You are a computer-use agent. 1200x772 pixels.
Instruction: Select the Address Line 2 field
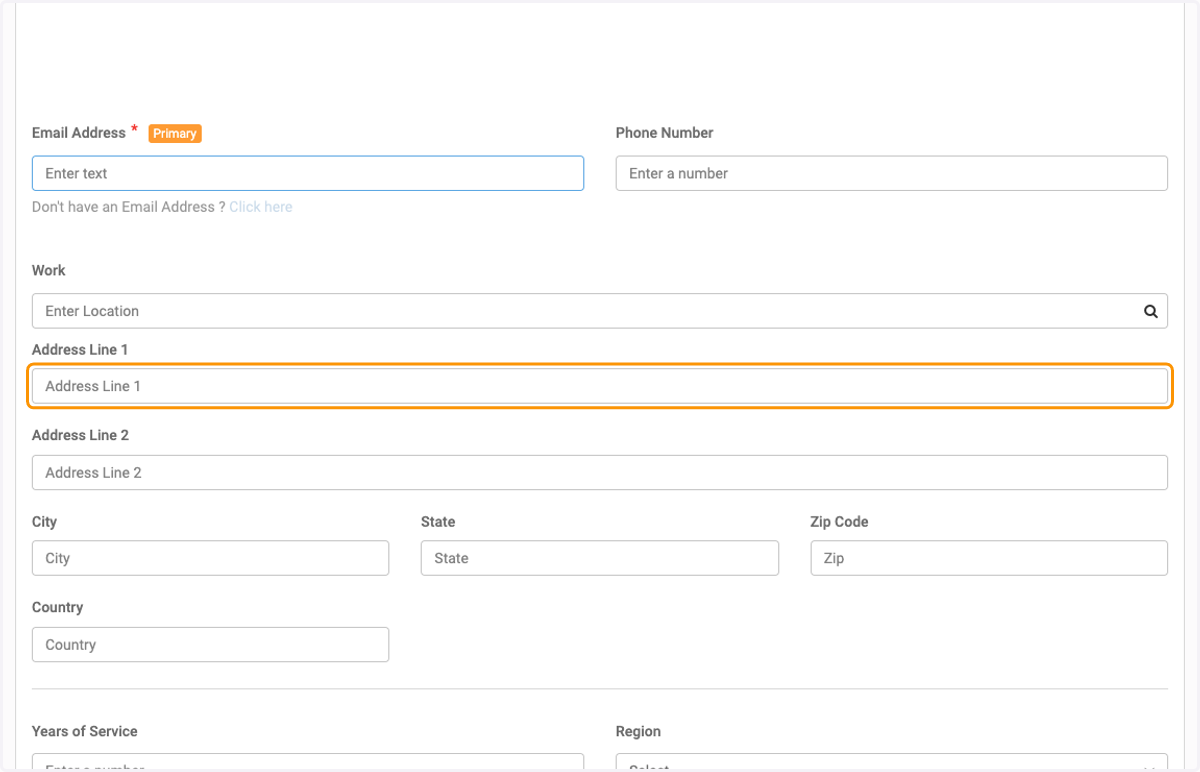[x=600, y=472]
